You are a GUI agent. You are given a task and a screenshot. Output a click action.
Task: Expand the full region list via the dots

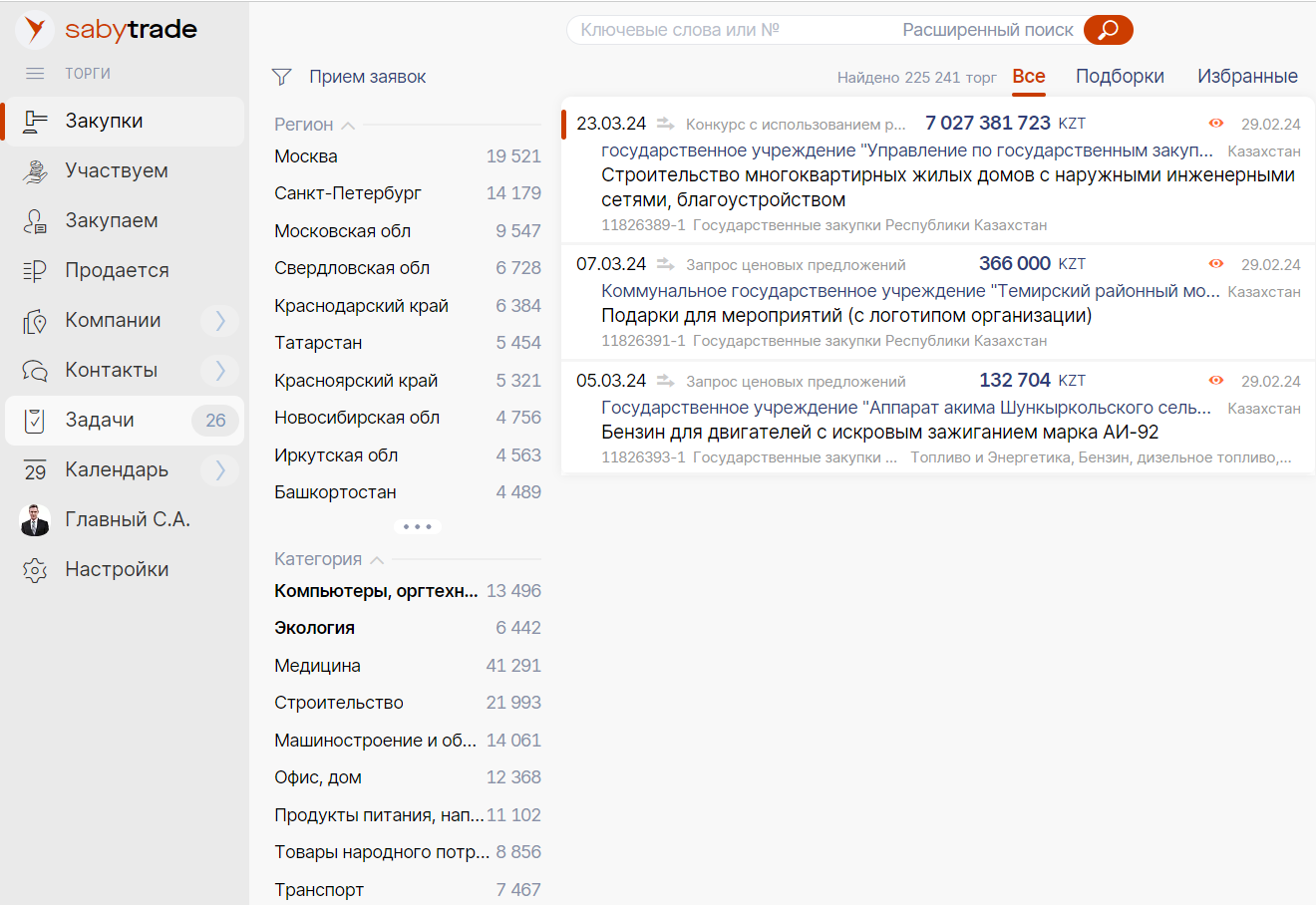[417, 525]
